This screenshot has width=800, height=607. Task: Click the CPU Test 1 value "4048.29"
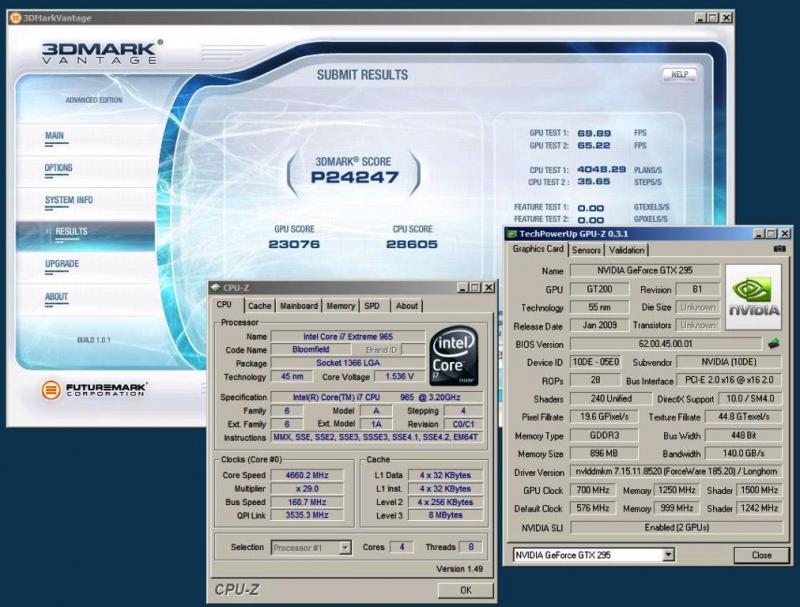[x=602, y=169]
